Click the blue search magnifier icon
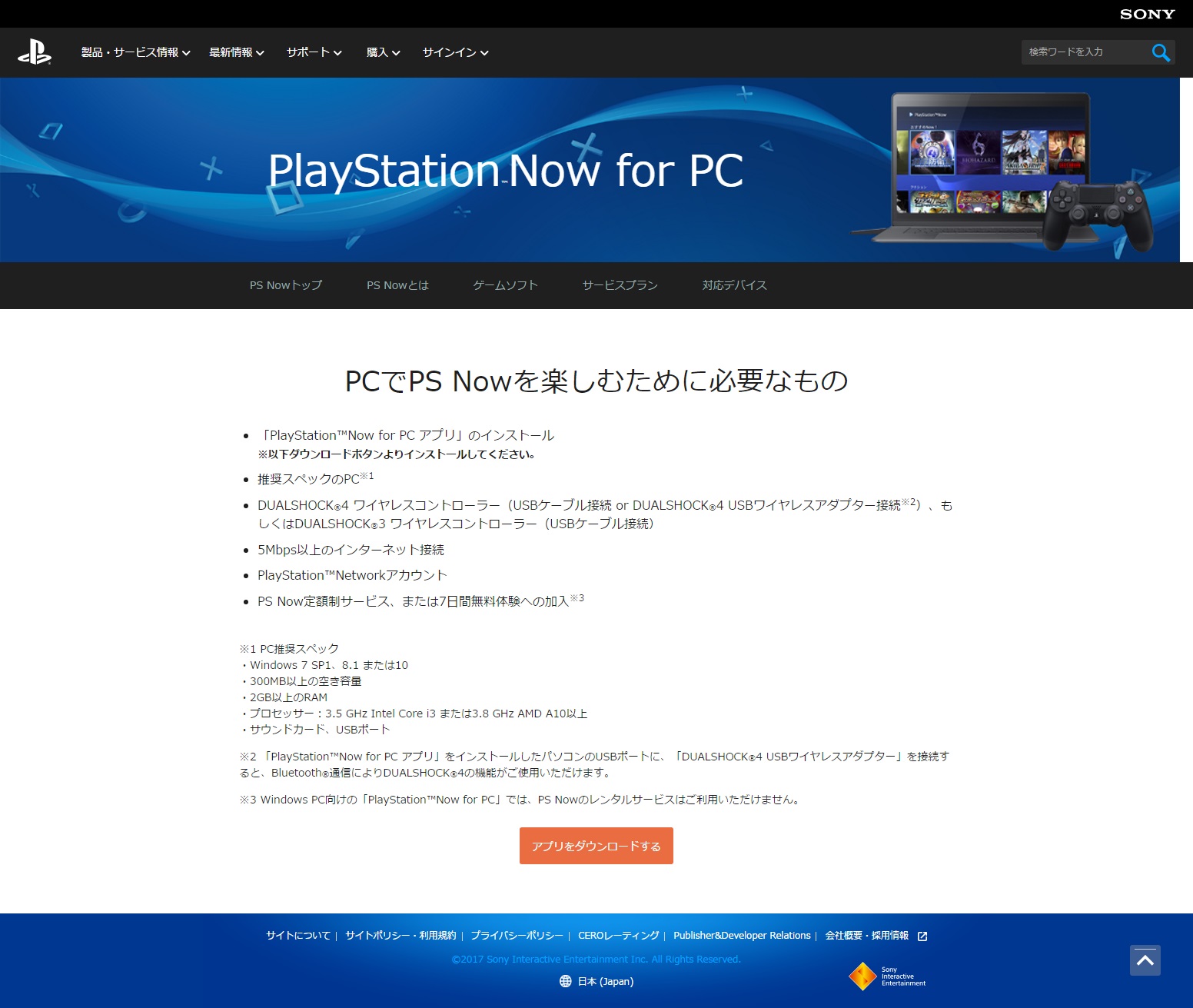Screen dimensions: 1193x1008 click(1161, 52)
